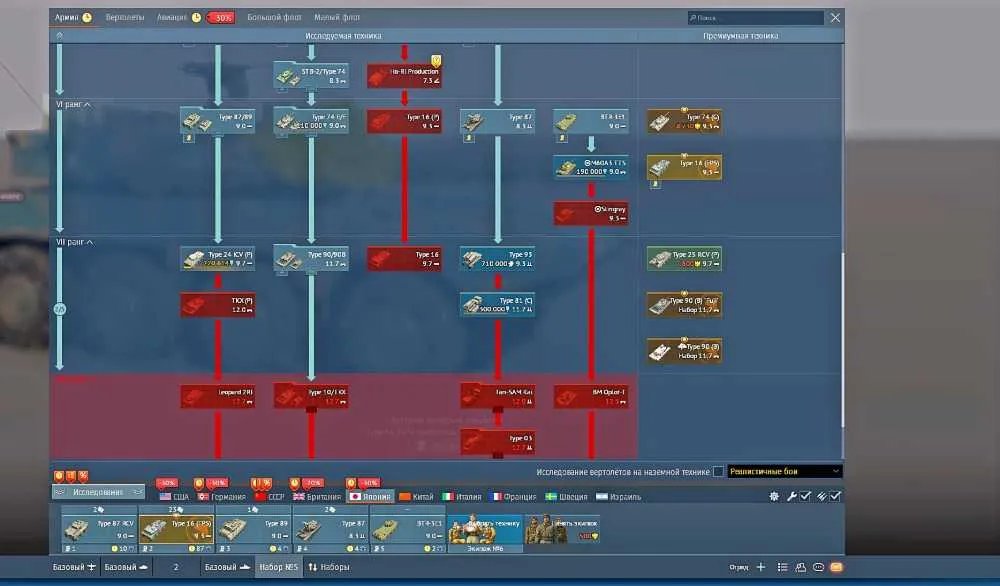Screen dimensions: 1000x586
Task: Click the Type 87 RCV crew slot
Action: pos(99,529)
